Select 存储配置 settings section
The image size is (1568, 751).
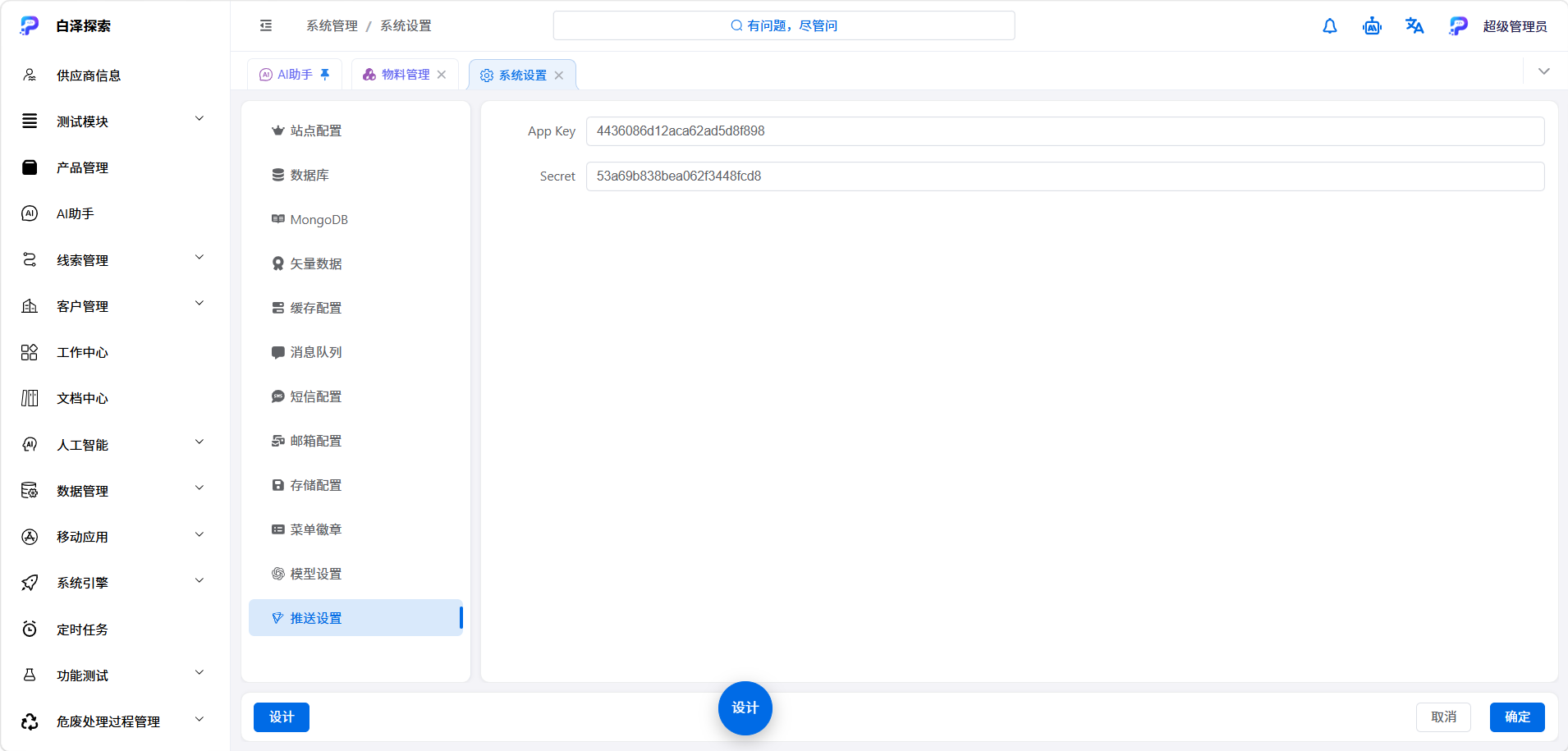(355, 485)
